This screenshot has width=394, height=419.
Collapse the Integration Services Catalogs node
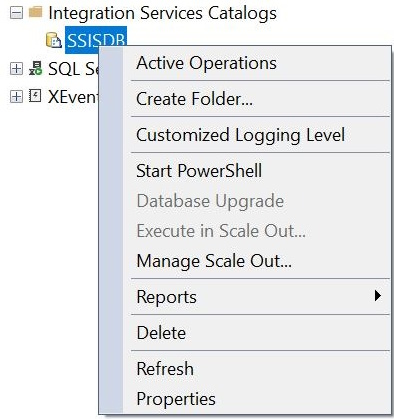16,13
